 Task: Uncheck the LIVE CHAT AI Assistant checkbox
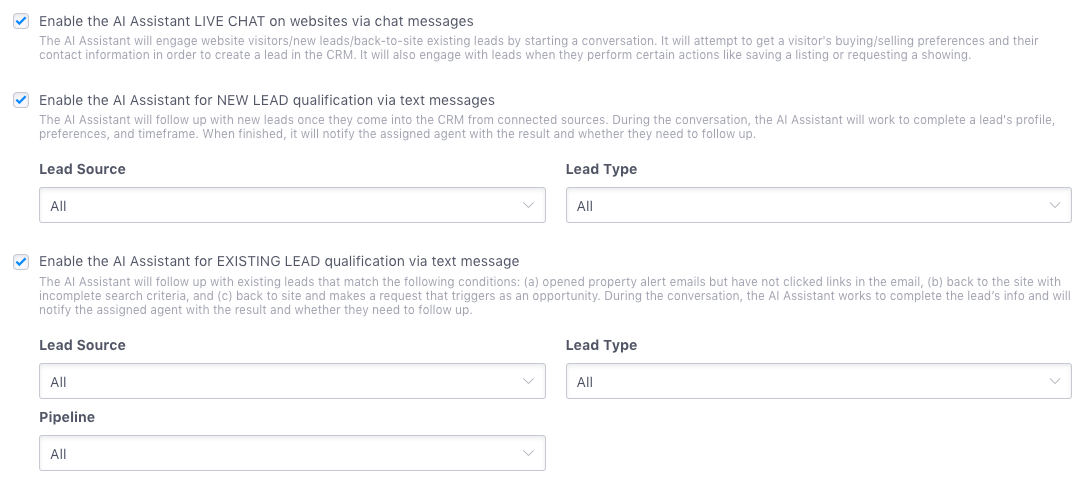[x=21, y=20]
